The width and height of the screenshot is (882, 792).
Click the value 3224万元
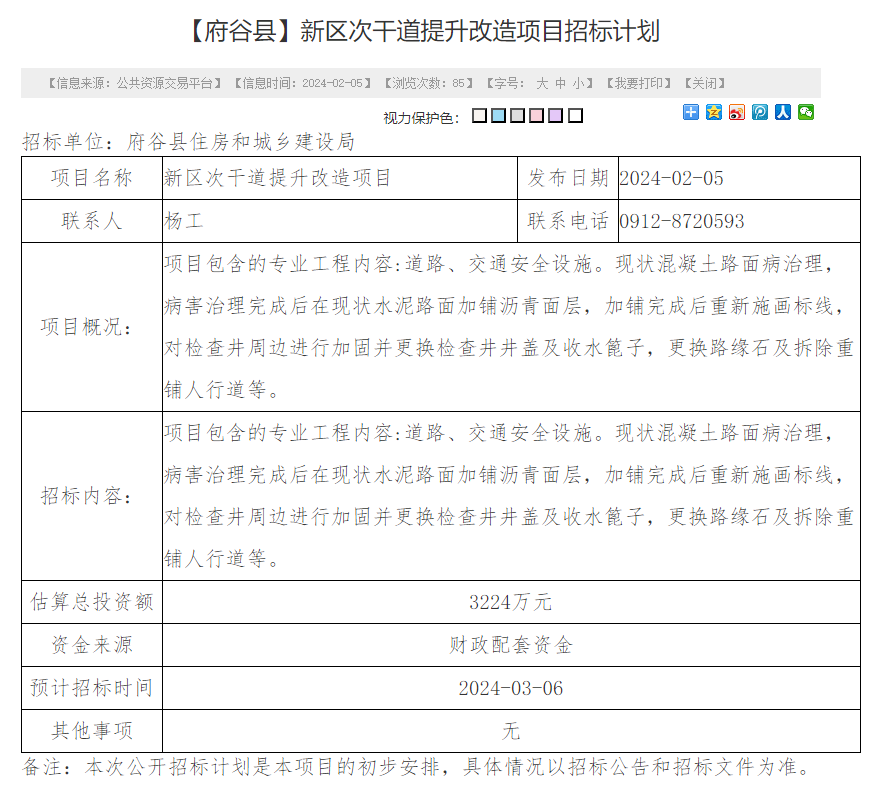511,602
